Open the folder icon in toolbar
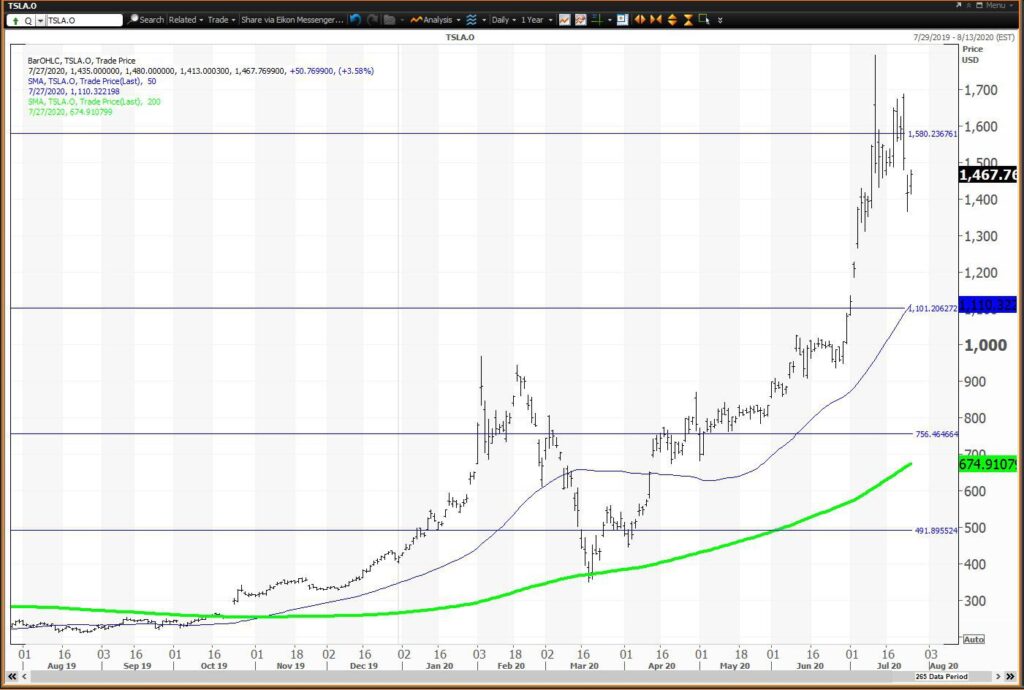 (x=390, y=20)
